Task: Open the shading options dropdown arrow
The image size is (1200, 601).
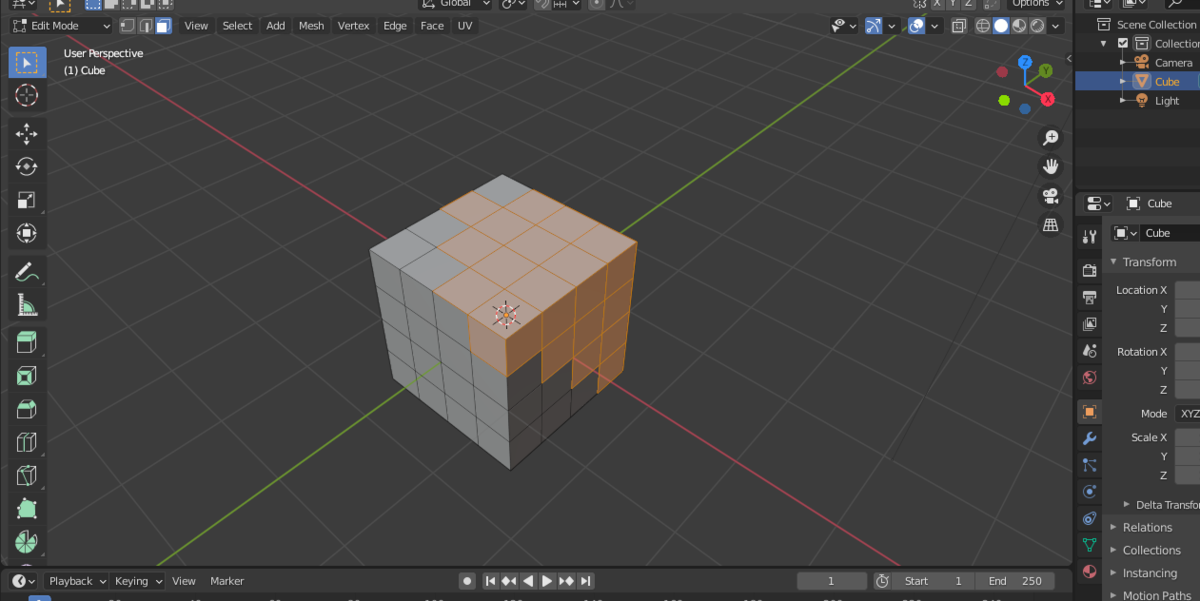Action: coord(1056,26)
